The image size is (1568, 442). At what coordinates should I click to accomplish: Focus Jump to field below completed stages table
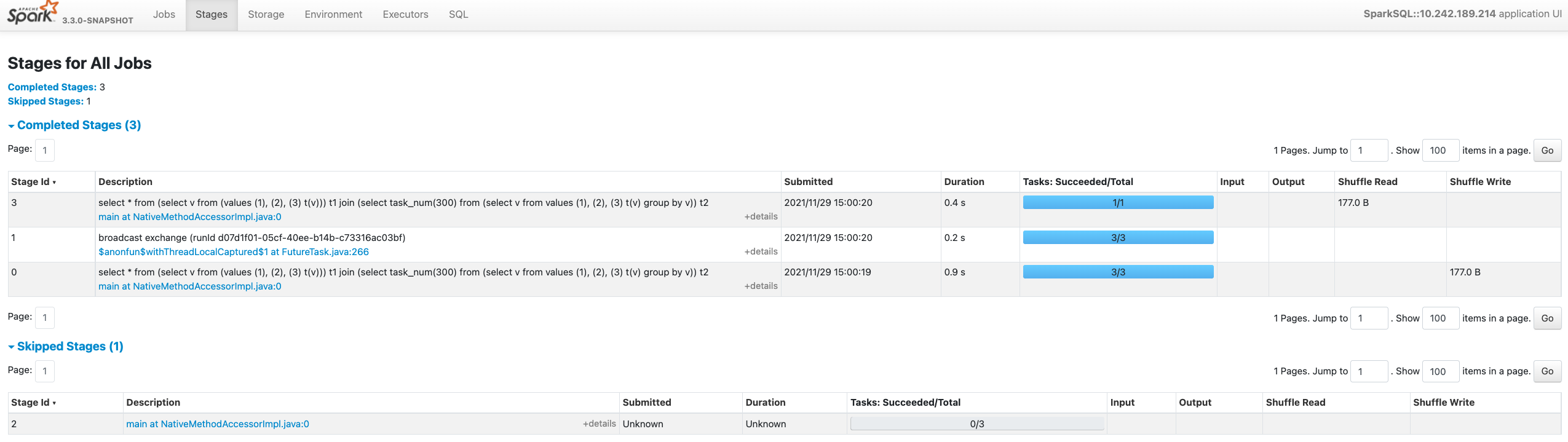point(1369,318)
